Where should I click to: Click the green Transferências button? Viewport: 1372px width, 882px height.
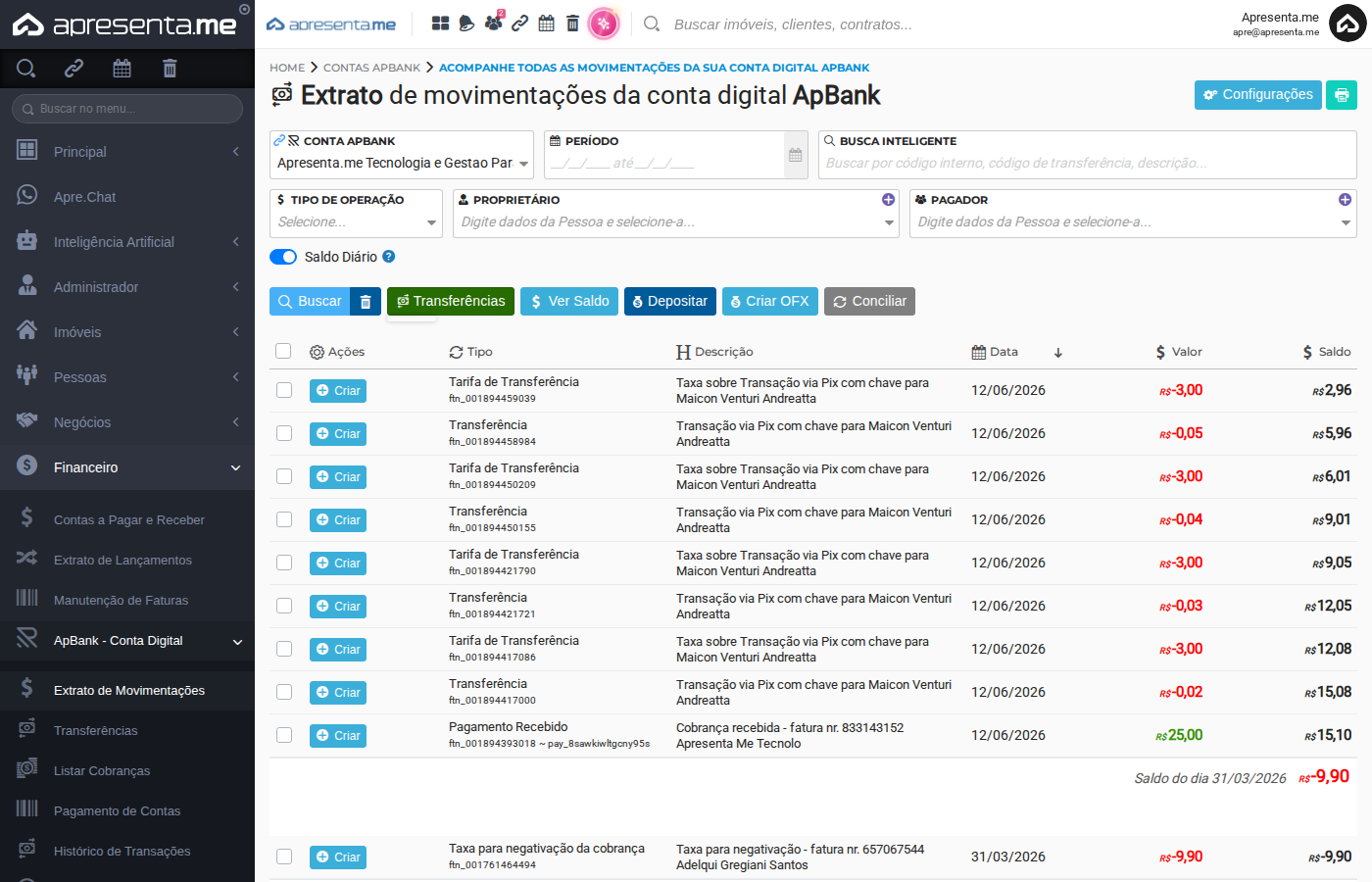451,302
